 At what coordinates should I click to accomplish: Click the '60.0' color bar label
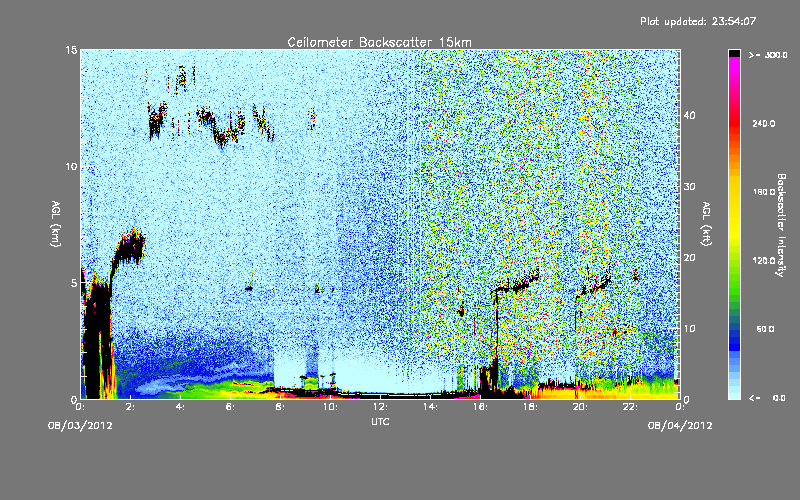click(765, 329)
